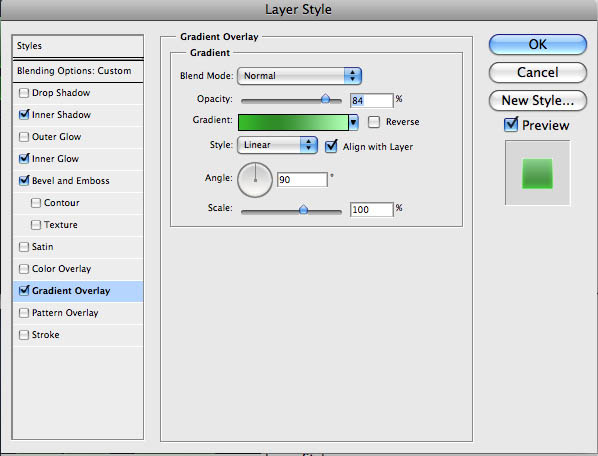Click the green style preview thumbnail
The width and height of the screenshot is (598, 456).
pyautogui.click(x=537, y=173)
